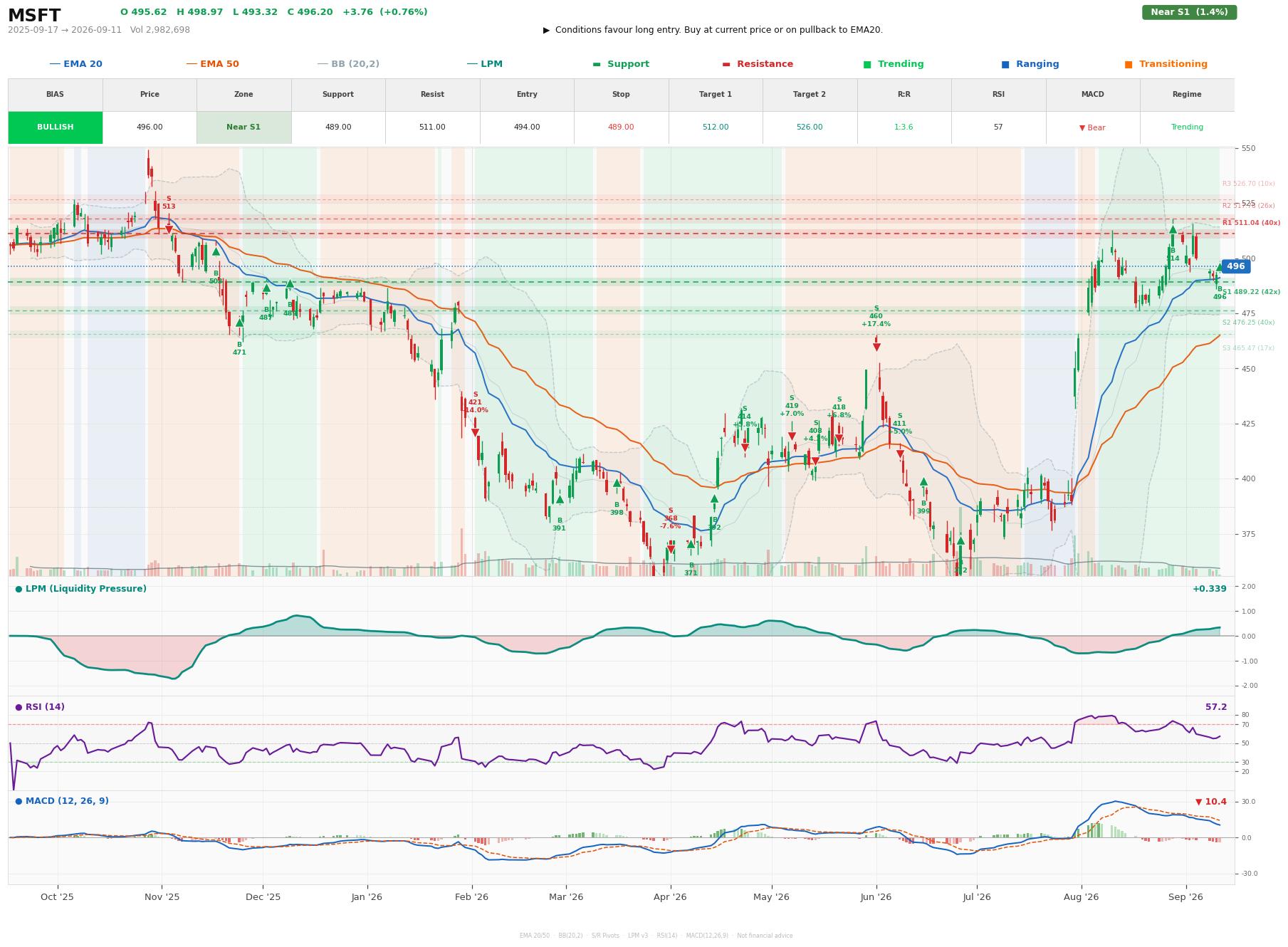The width and height of the screenshot is (1288, 947).
Task: Click the green BULLISH bias cell
Action: [x=56, y=127]
